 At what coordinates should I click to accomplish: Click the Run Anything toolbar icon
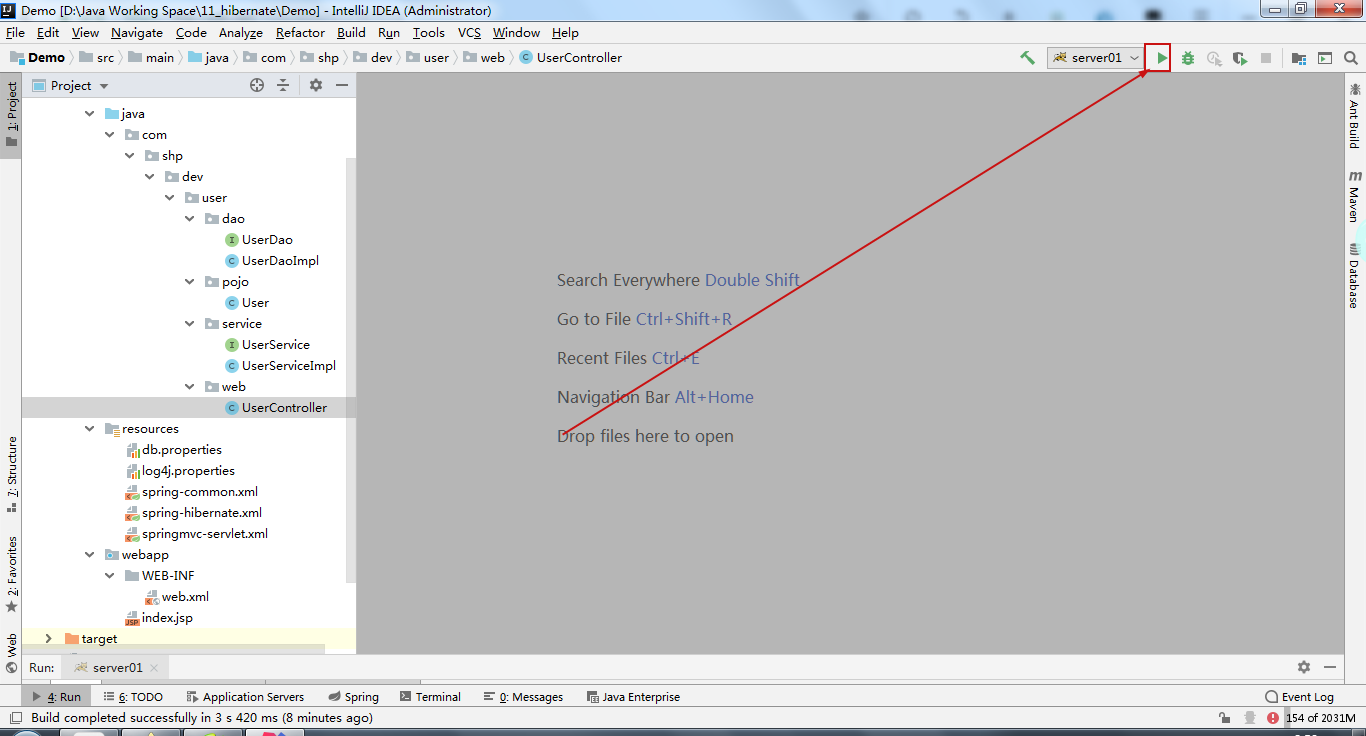click(1325, 58)
